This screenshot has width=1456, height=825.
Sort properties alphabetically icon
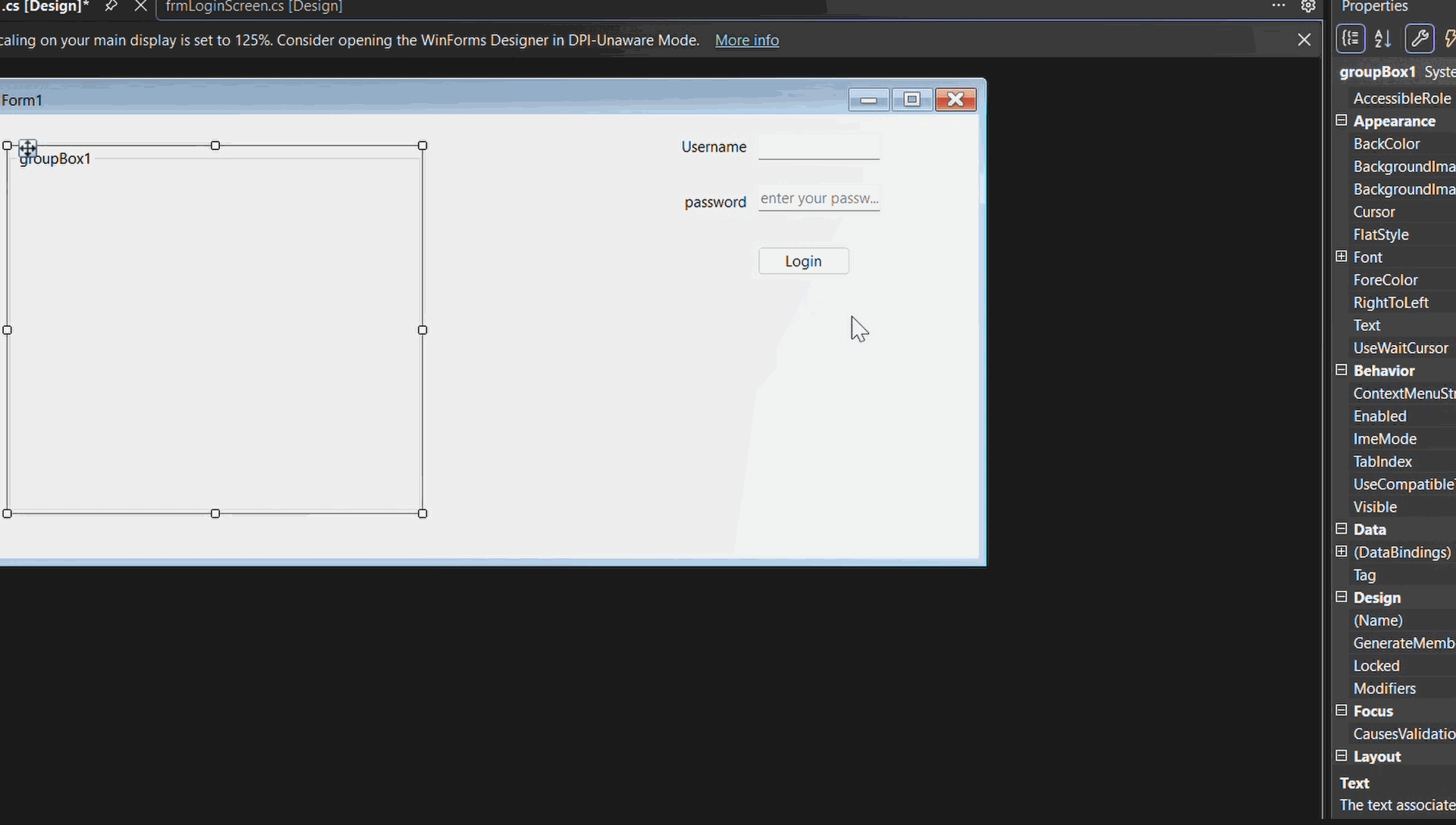pyautogui.click(x=1382, y=39)
